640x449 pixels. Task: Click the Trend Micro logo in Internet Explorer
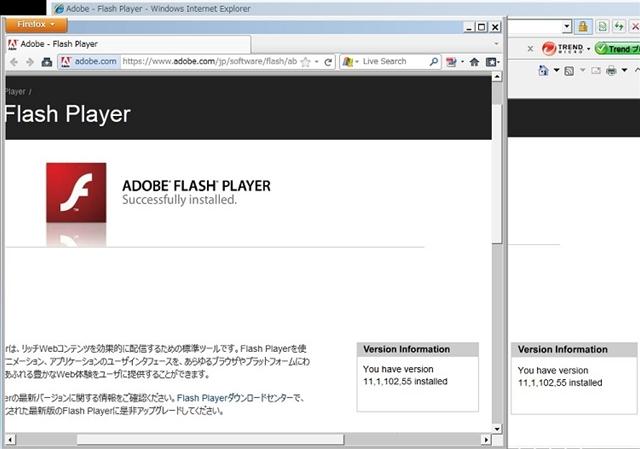tap(562, 49)
